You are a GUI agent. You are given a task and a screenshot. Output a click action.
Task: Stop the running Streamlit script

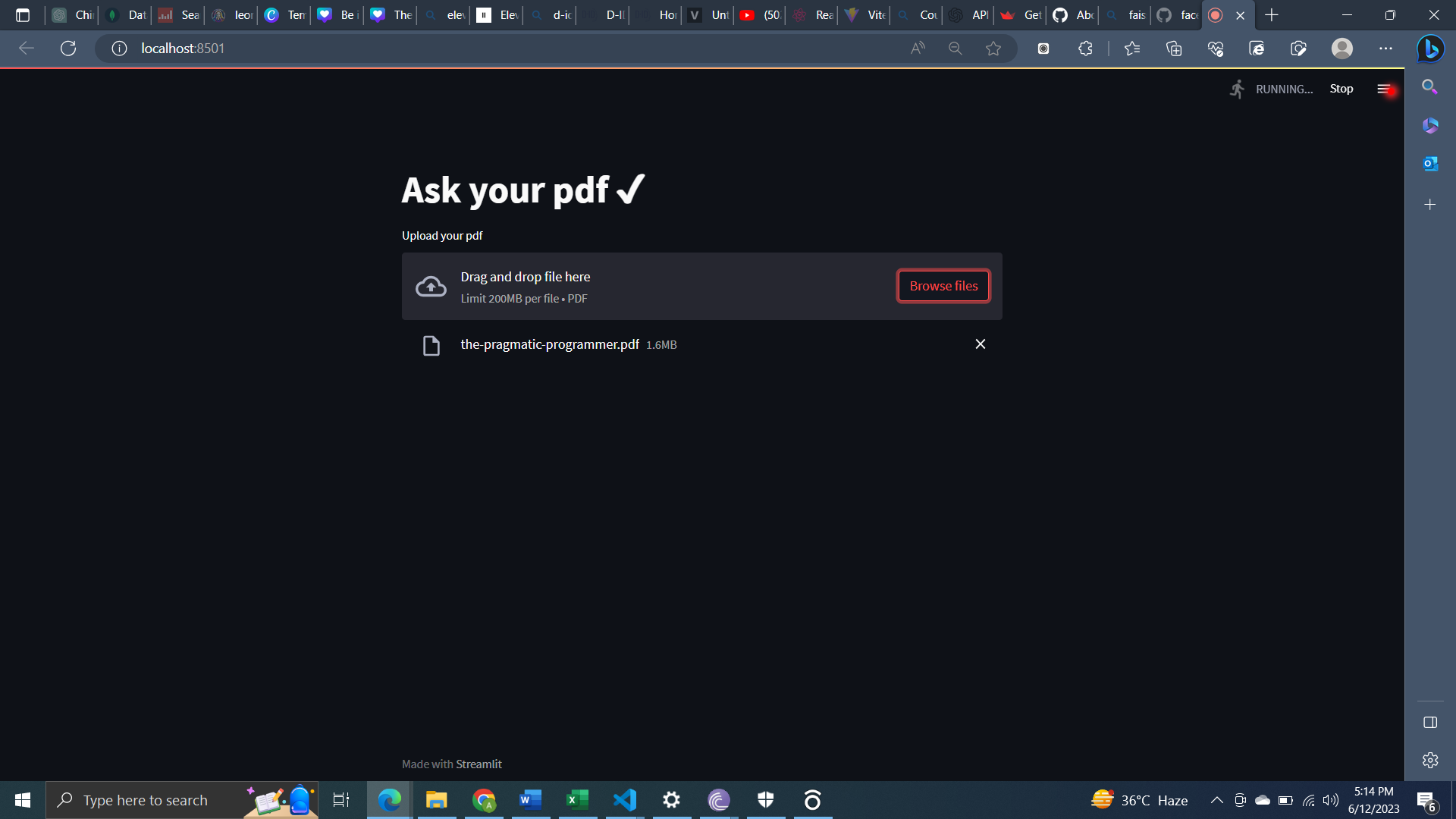click(1341, 89)
